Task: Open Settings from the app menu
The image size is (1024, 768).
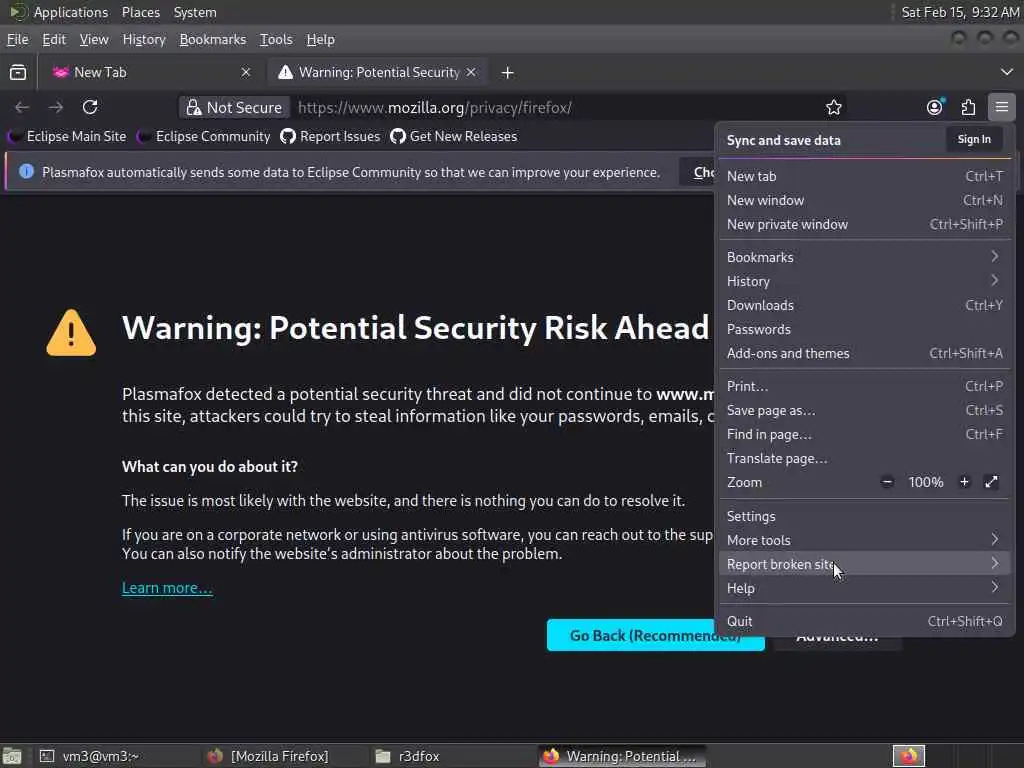Action: (864, 516)
